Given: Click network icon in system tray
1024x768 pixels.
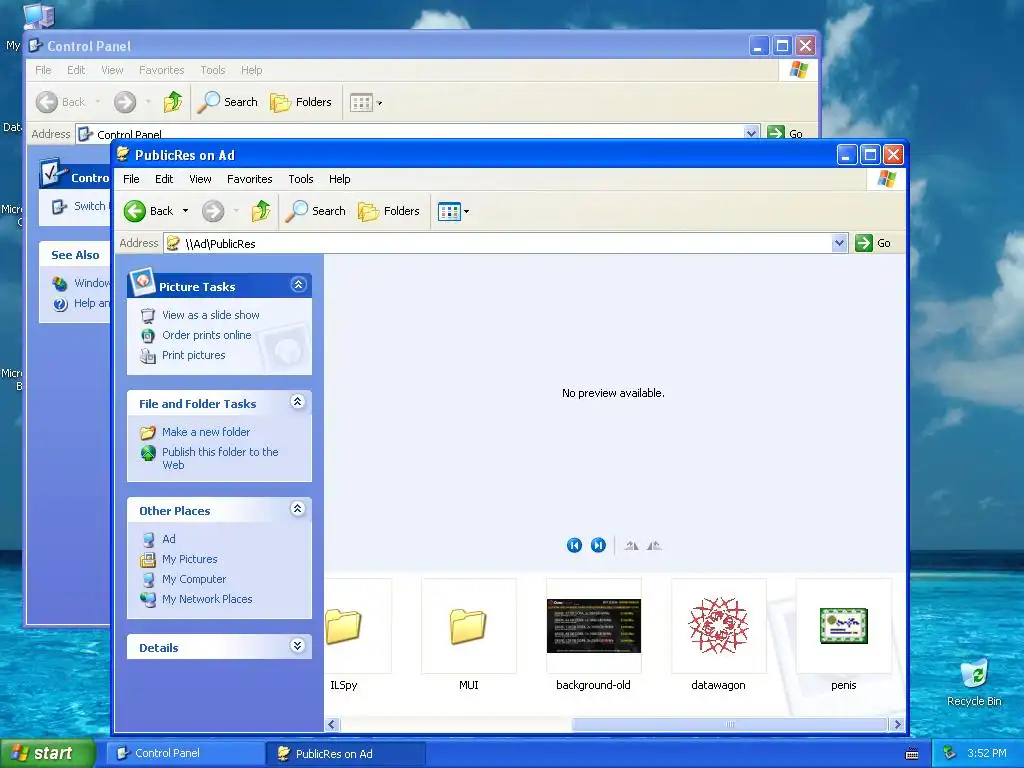Looking at the screenshot, I should (x=950, y=753).
